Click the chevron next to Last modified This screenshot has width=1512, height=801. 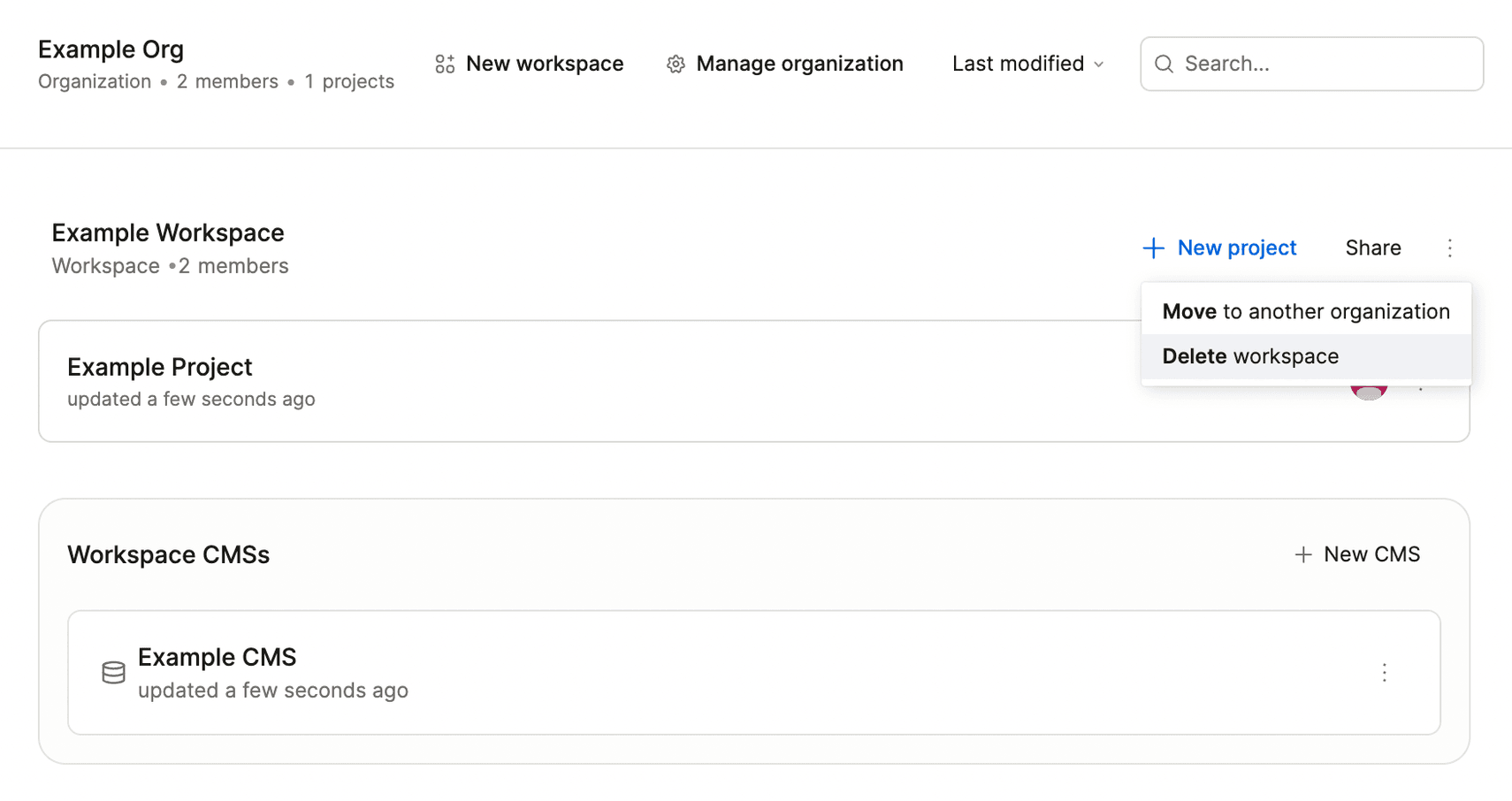pyautogui.click(x=1098, y=65)
